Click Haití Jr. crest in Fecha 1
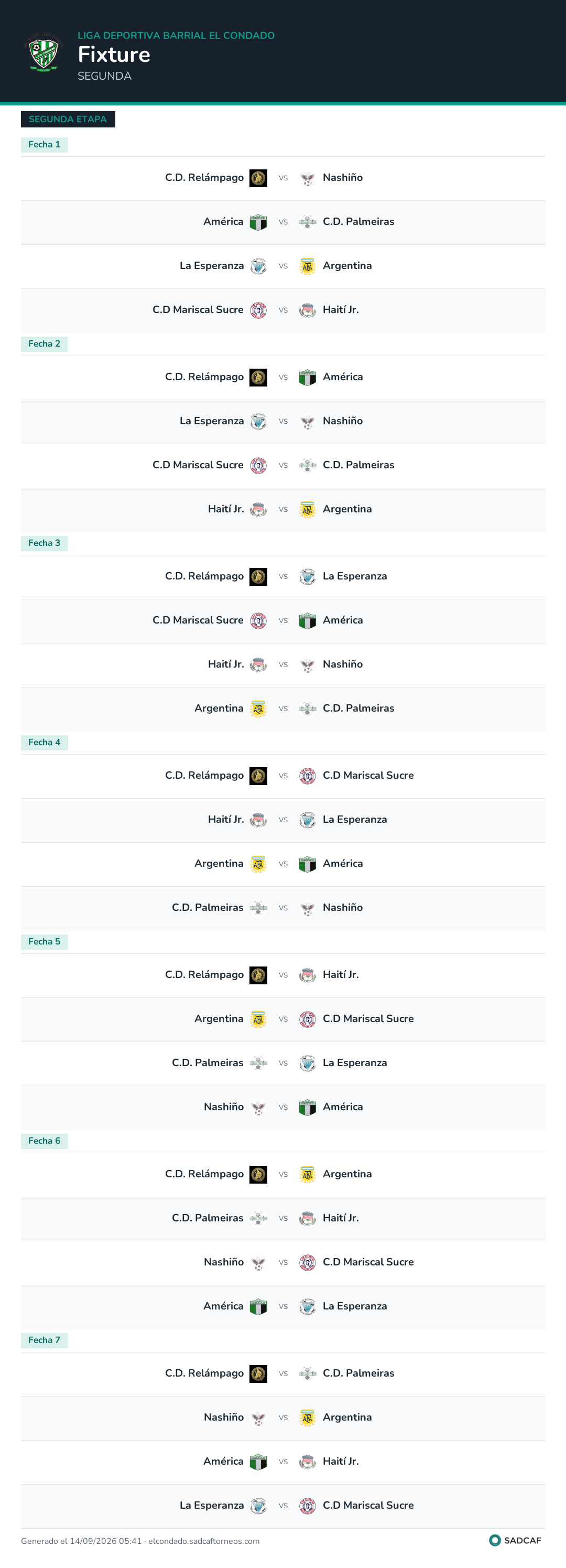Viewport: 566px width, 1568px height. point(307,310)
